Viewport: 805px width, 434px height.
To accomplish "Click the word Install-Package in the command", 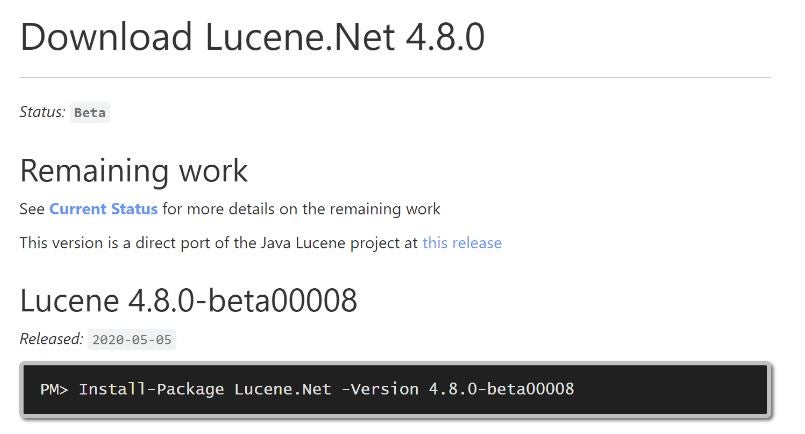I will click(151, 389).
